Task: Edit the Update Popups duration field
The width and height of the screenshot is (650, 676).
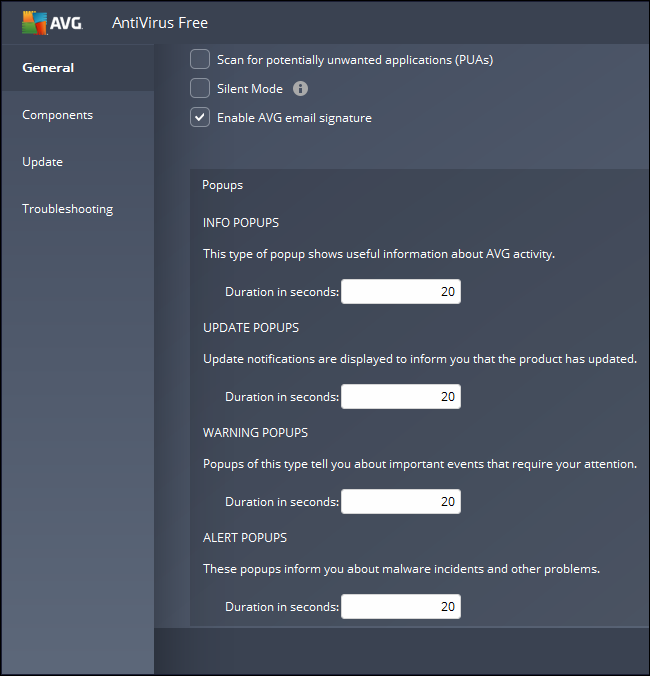Action: 401,397
